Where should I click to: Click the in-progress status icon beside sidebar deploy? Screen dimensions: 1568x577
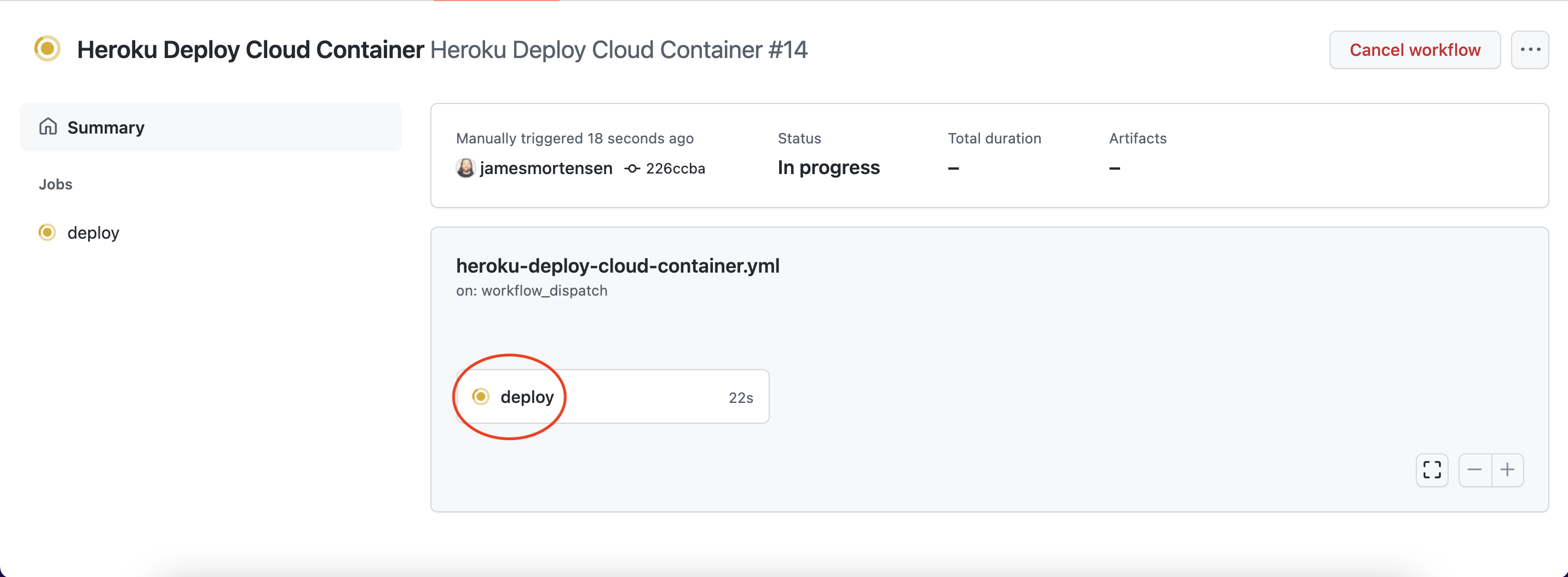pos(48,232)
